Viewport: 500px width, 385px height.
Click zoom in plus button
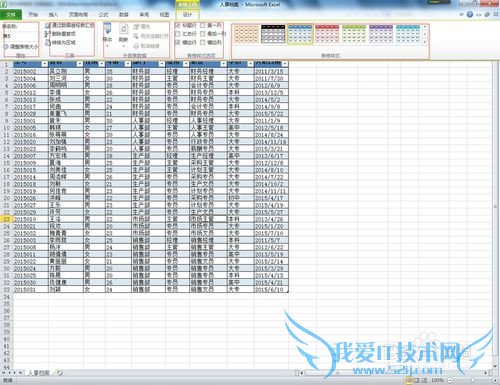(x=495, y=380)
